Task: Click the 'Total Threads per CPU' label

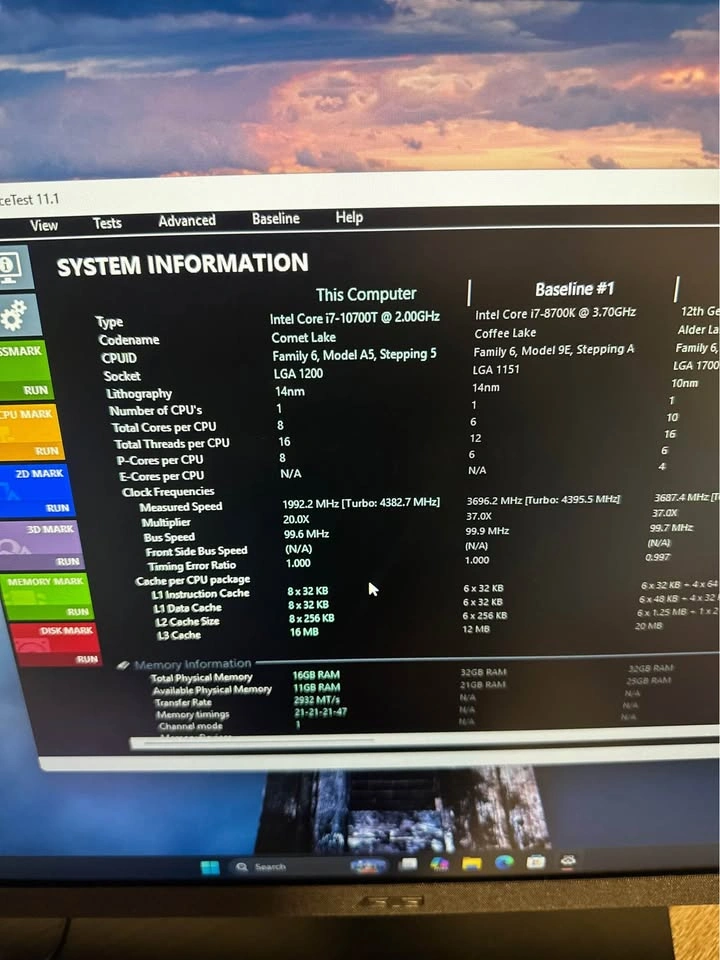Action: click(x=171, y=443)
